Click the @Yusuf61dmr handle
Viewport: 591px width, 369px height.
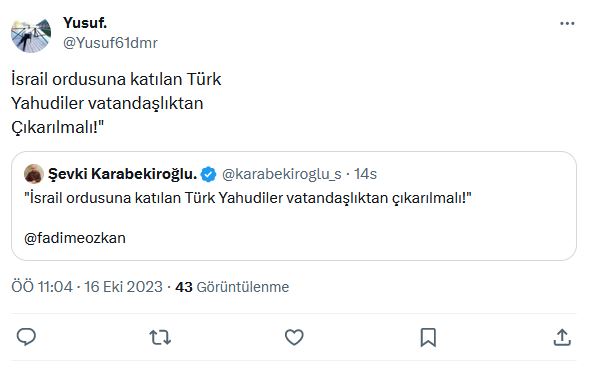110,43
